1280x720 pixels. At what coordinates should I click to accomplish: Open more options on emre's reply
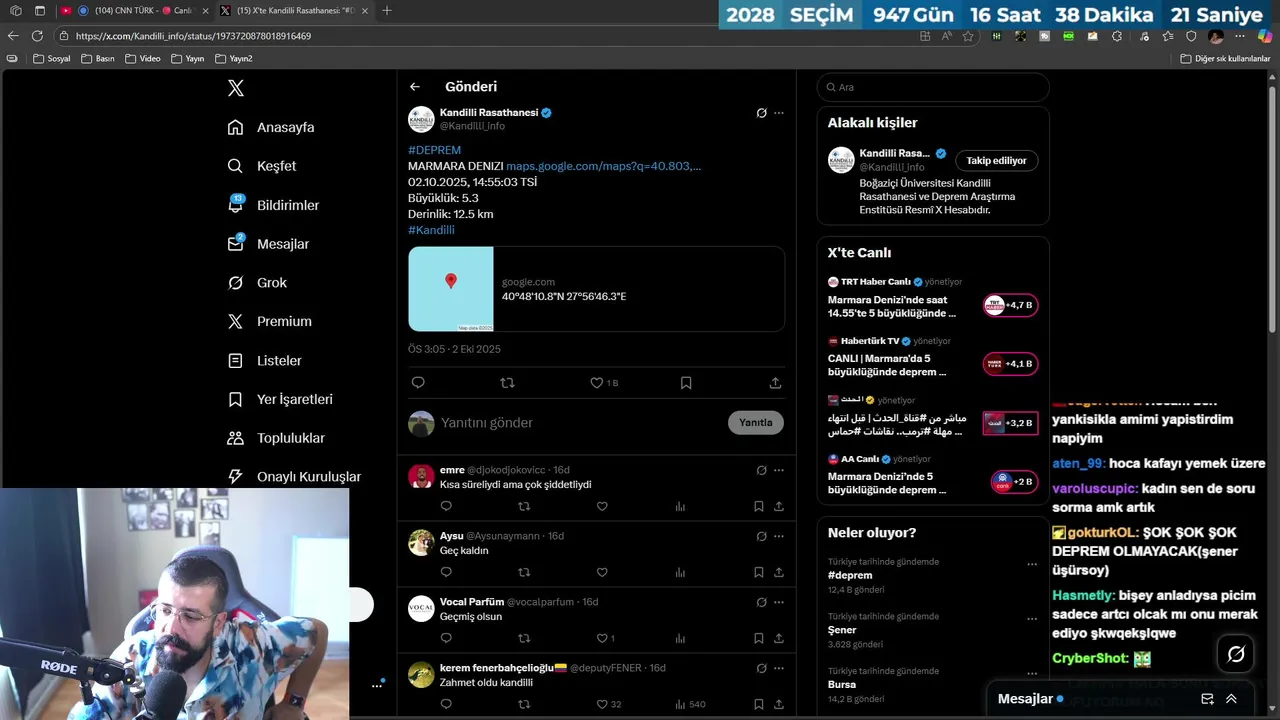tap(779, 470)
